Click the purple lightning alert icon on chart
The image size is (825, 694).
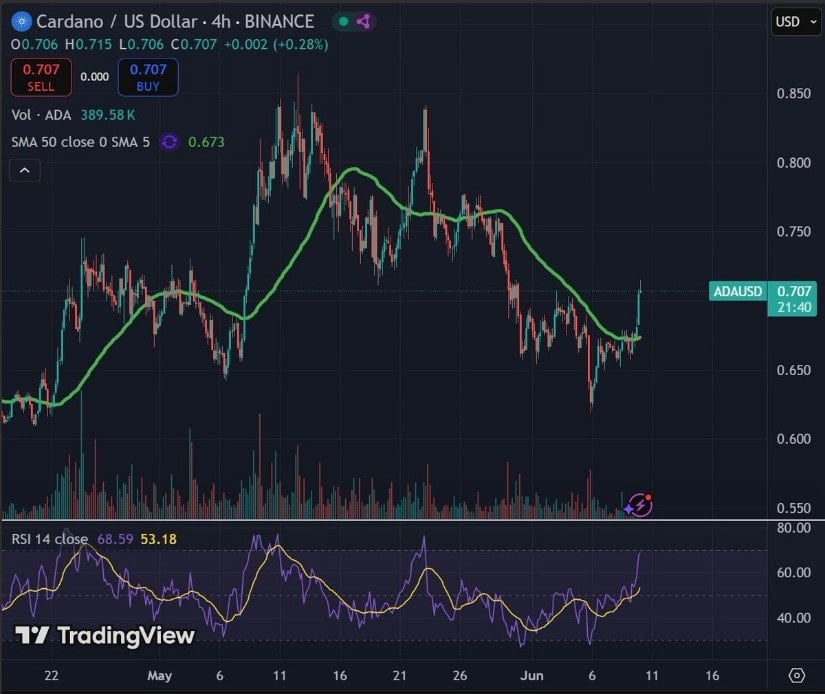640,505
